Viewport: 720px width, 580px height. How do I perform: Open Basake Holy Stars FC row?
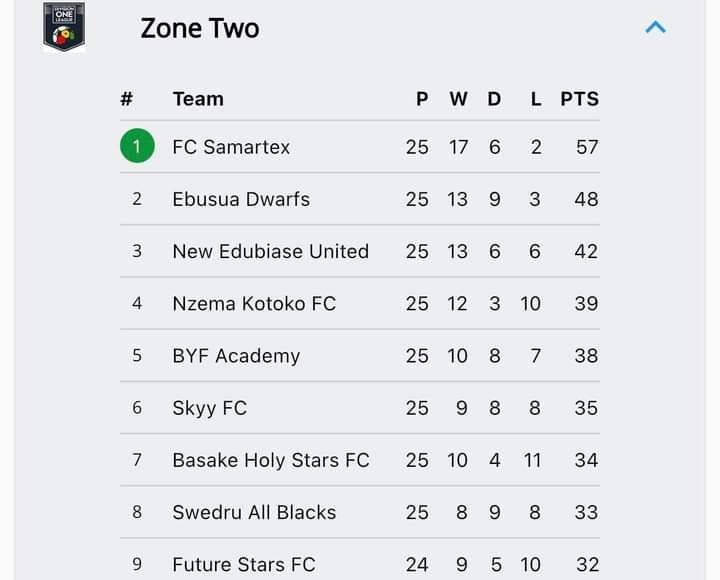(x=360, y=460)
